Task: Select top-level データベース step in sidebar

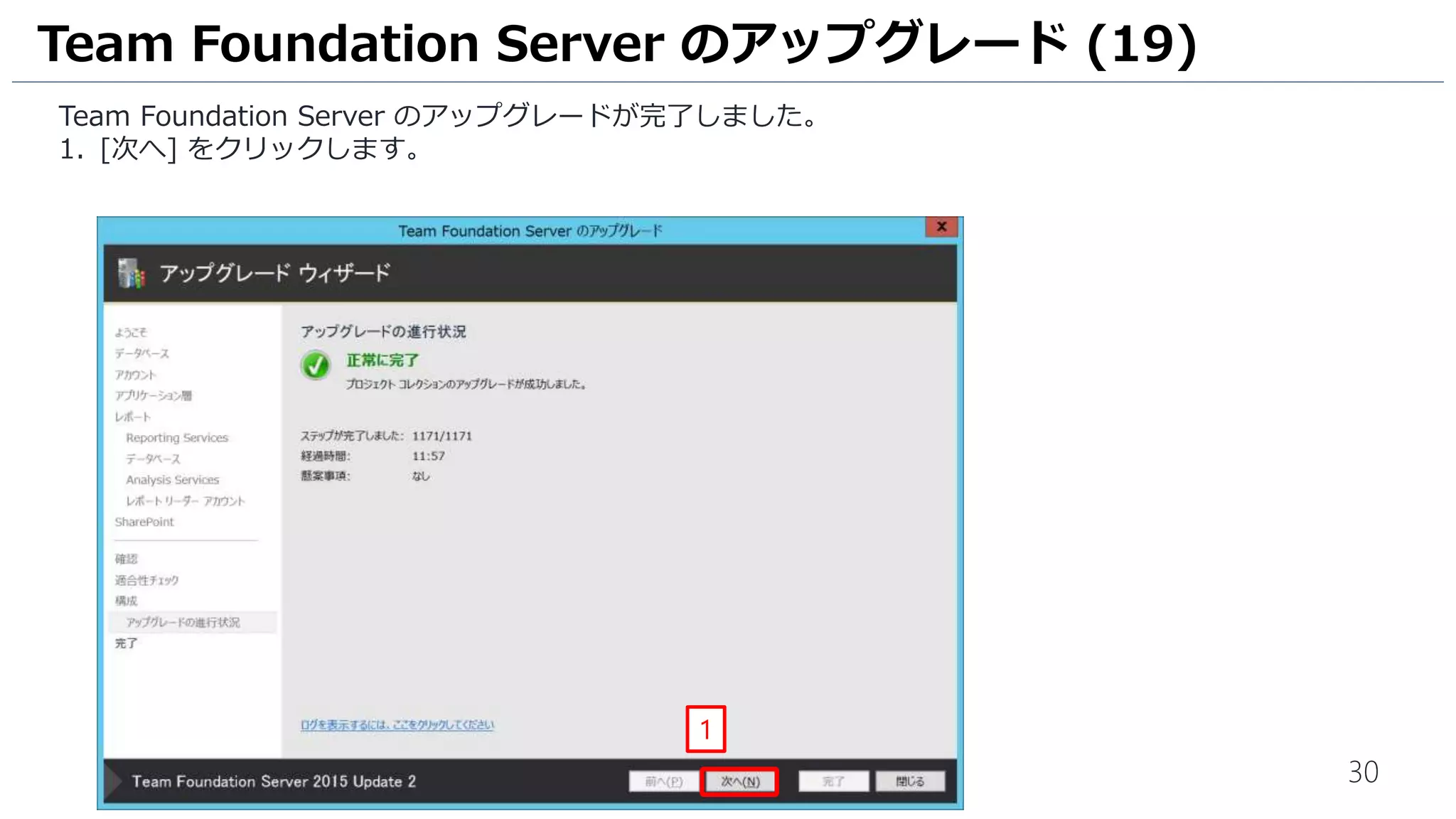Action: tap(141, 353)
